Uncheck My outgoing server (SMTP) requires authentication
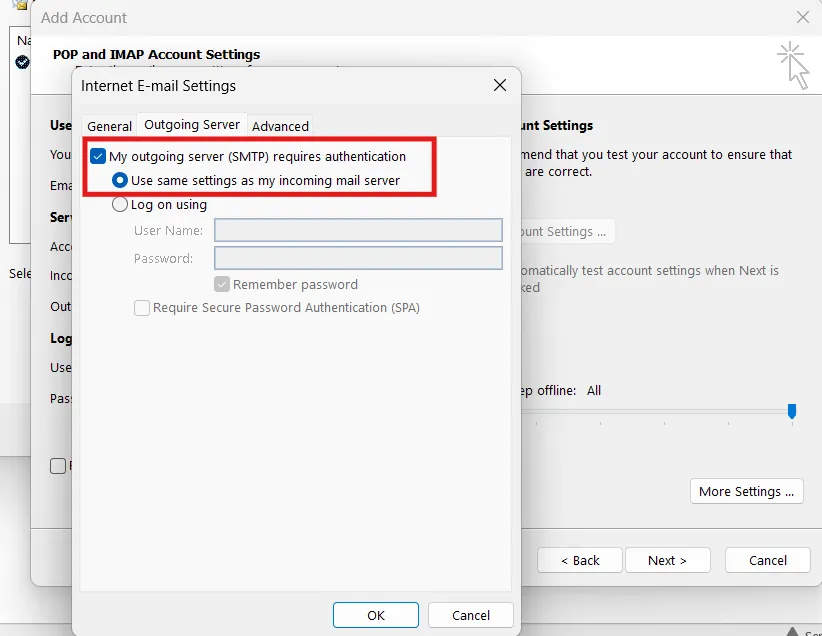 [x=97, y=156]
